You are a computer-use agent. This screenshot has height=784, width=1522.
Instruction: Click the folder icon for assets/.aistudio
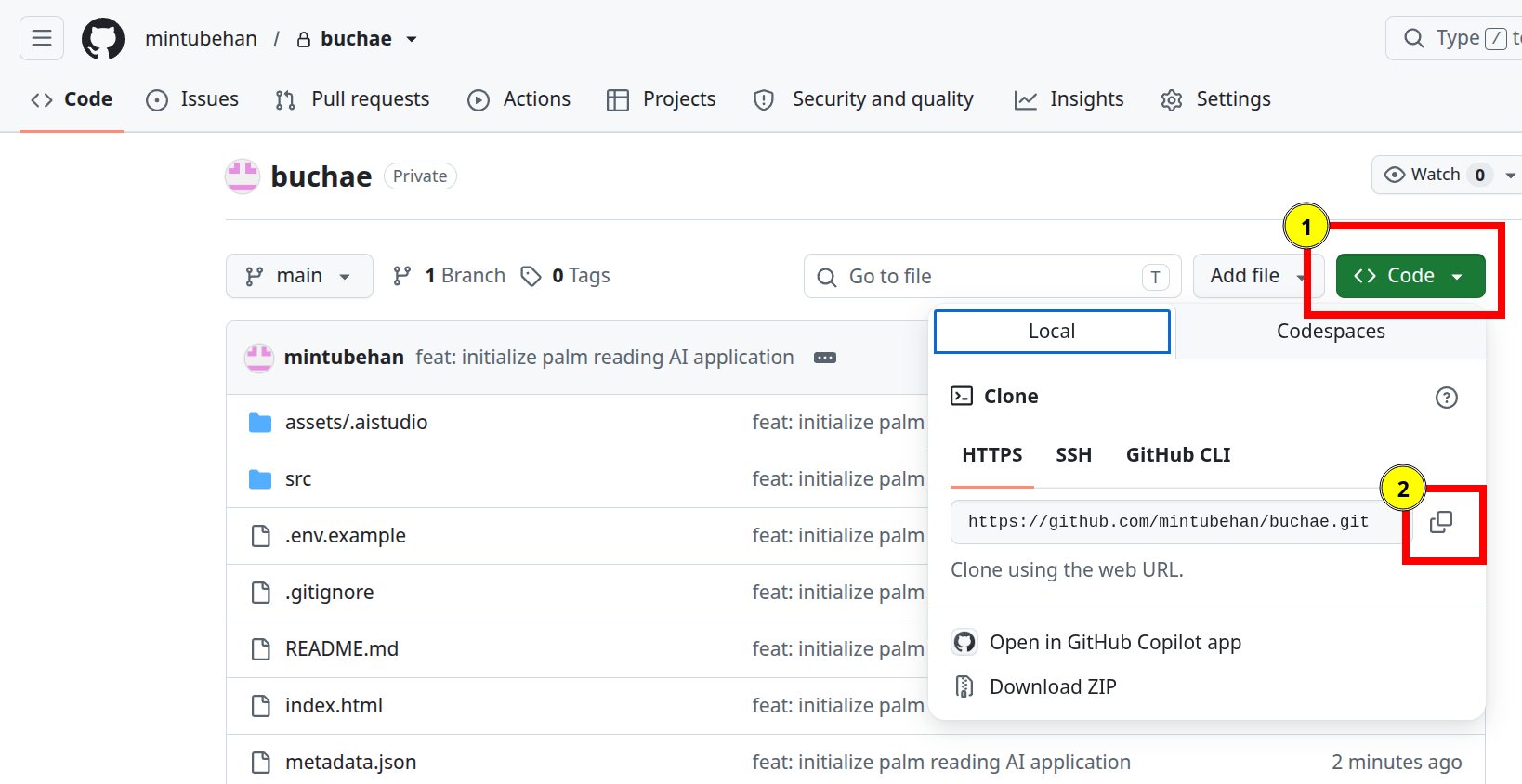click(260, 423)
